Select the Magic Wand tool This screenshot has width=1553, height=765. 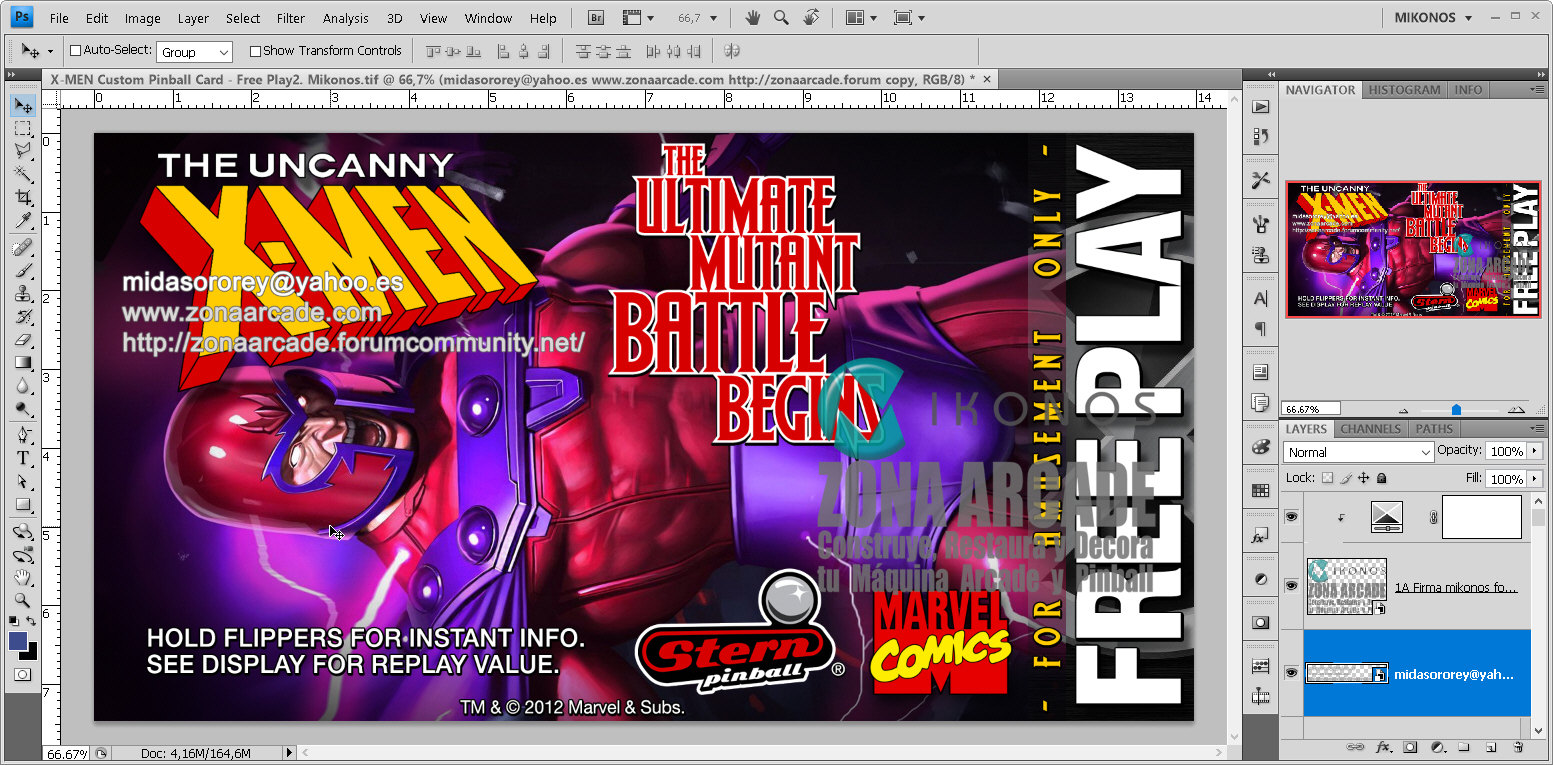23,174
